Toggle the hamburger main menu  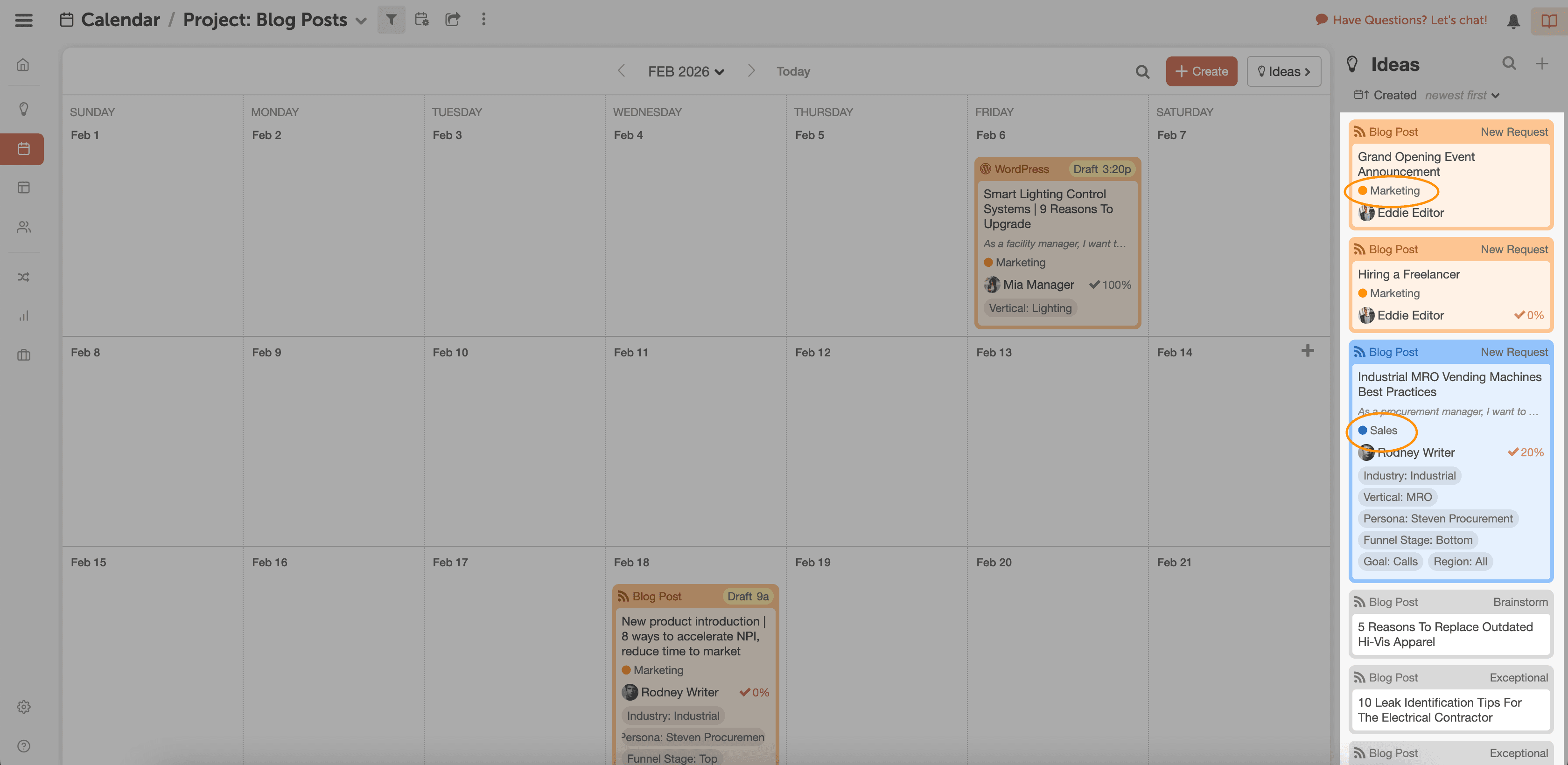coord(24,20)
